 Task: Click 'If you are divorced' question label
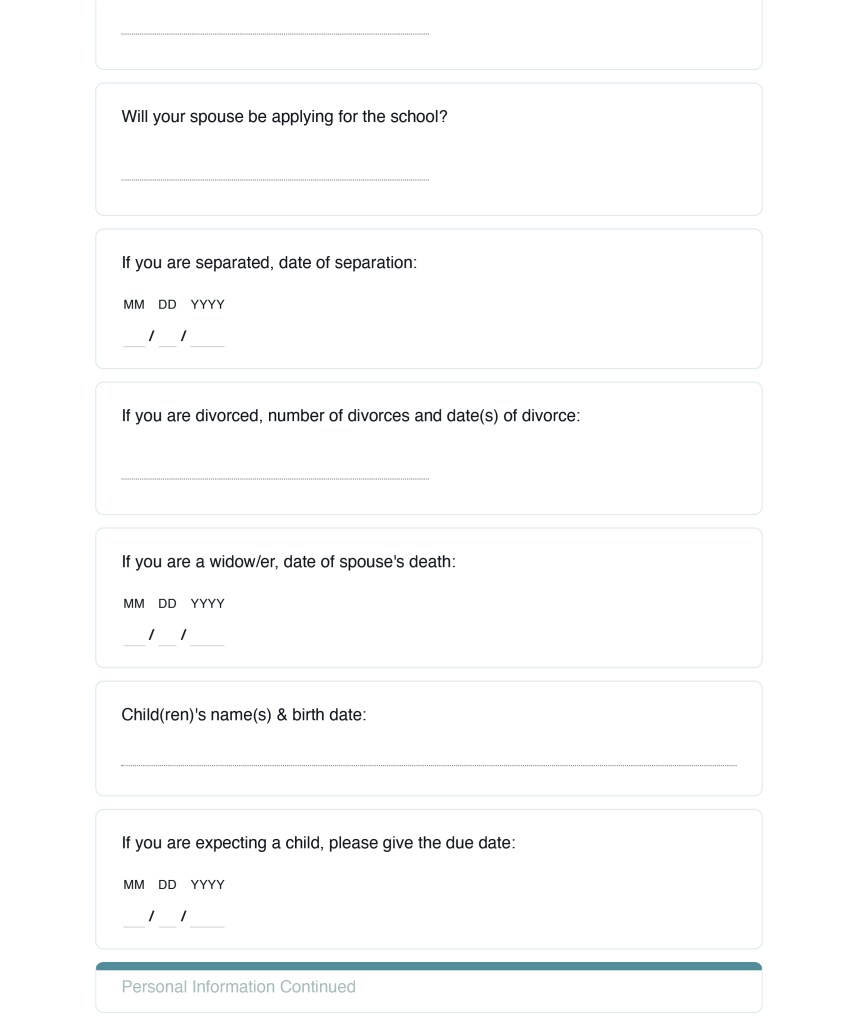pyautogui.click(x=350, y=415)
